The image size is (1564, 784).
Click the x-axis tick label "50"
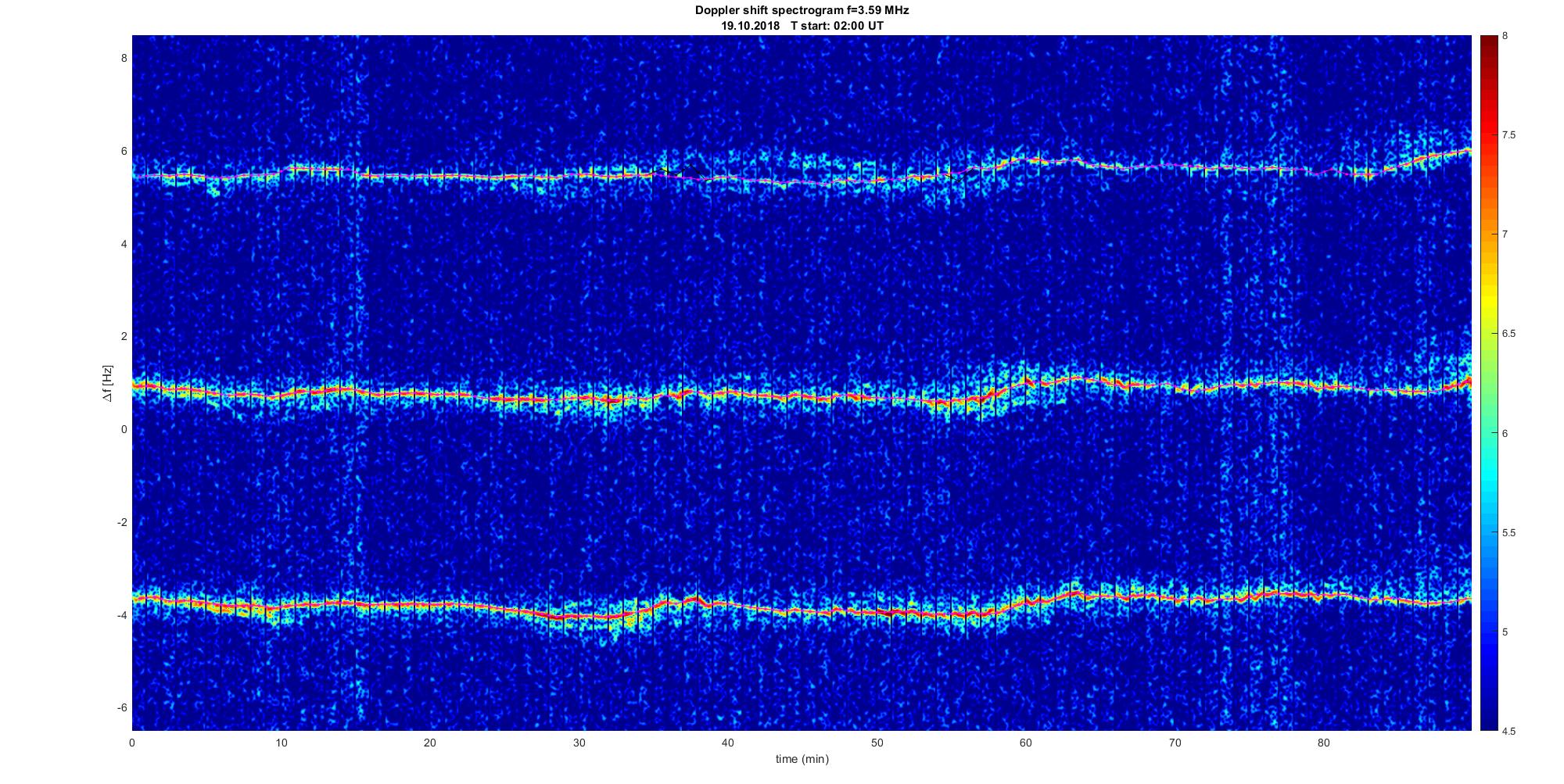(877, 743)
